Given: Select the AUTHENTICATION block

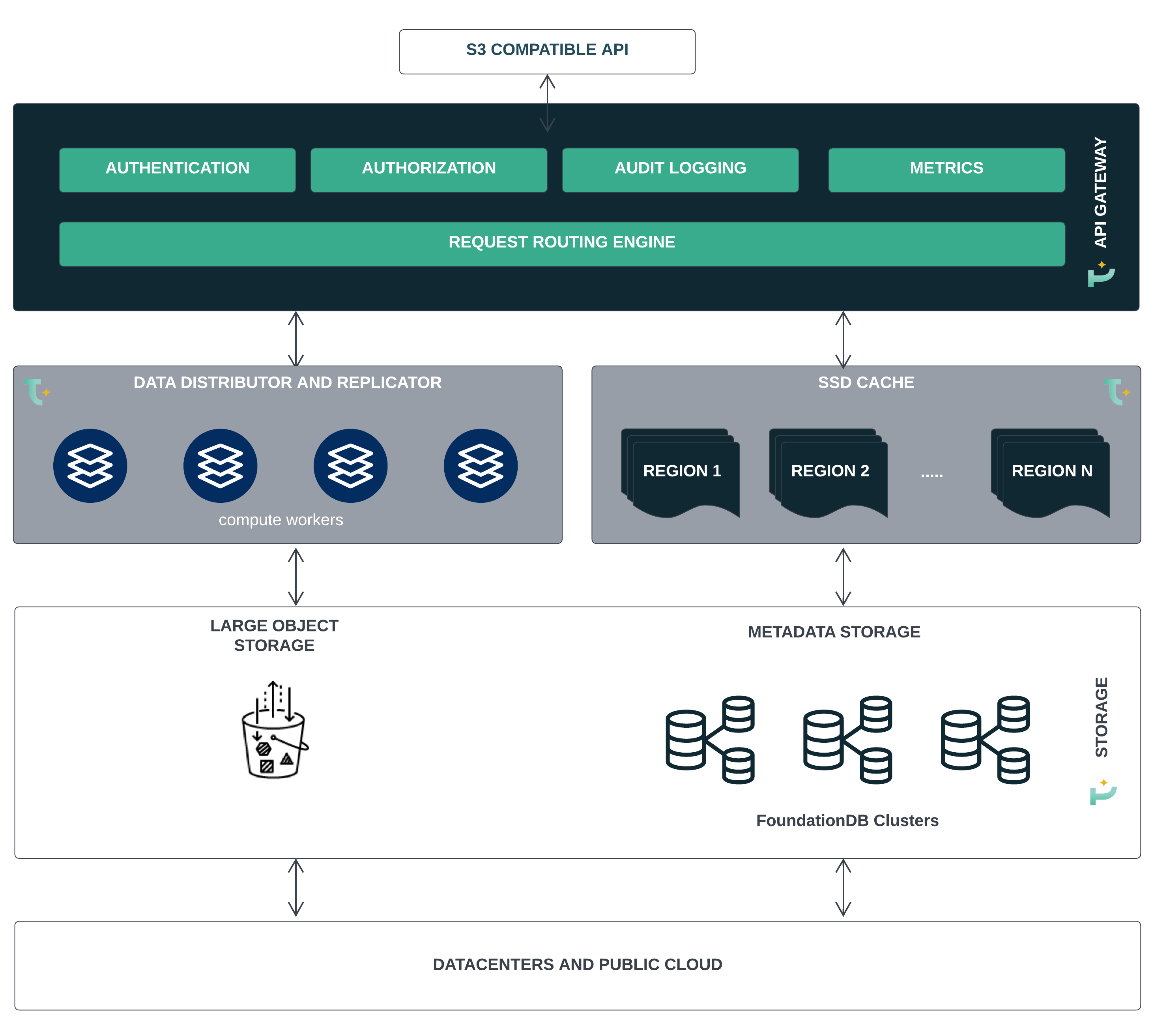Looking at the screenshot, I should pos(177,170).
